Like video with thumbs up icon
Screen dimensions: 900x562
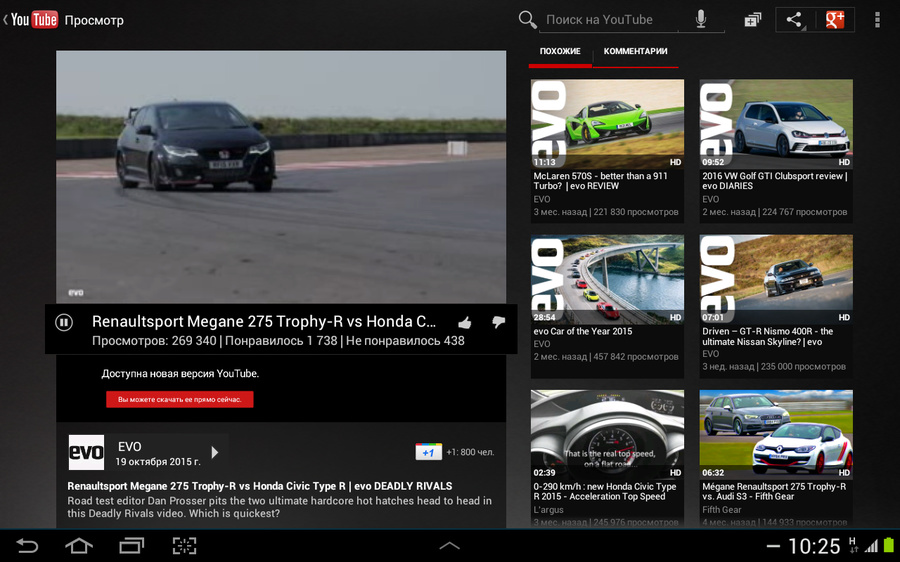click(x=465, y=323)
